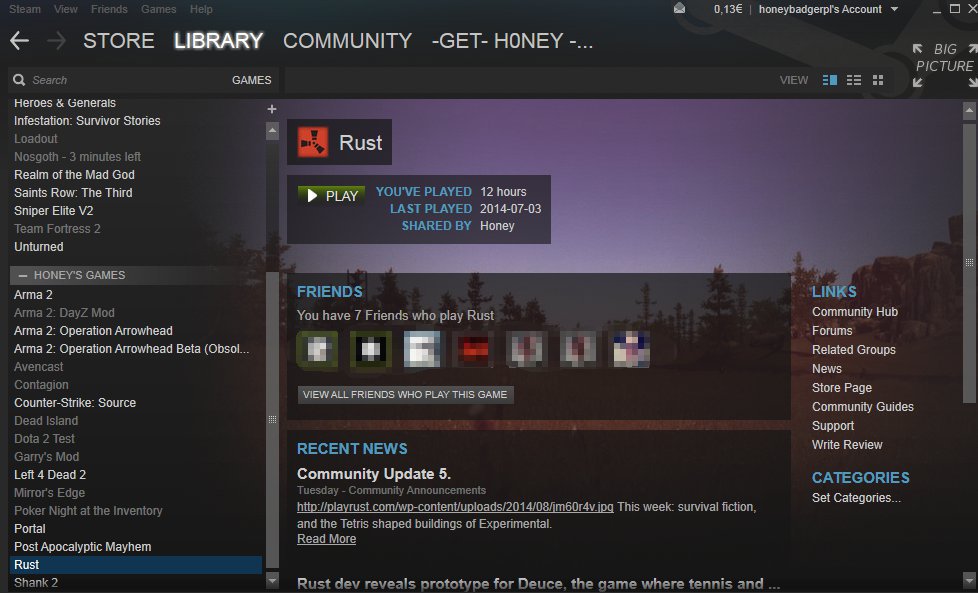This screenshot has height=593, width=978.
Task: Open the GAMES filter dropdown
Action: point(251,80)
